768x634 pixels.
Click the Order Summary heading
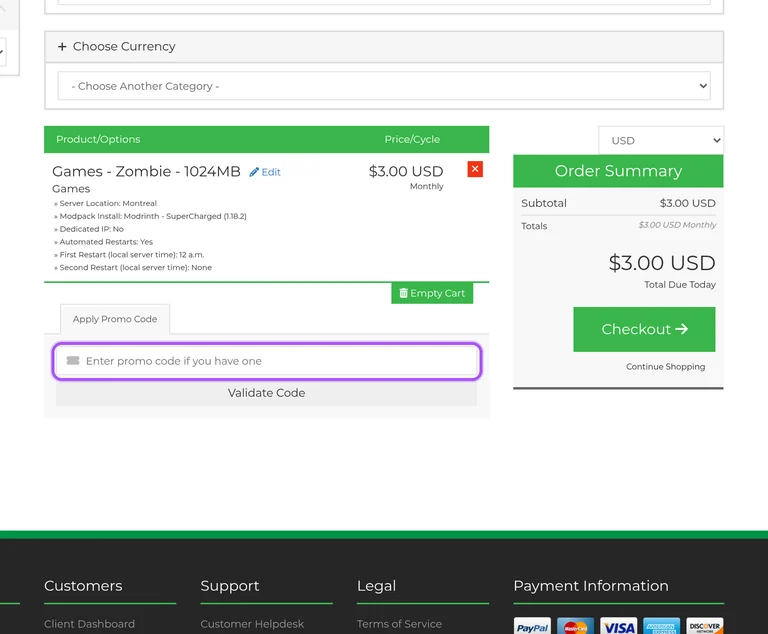click(618, 171)
